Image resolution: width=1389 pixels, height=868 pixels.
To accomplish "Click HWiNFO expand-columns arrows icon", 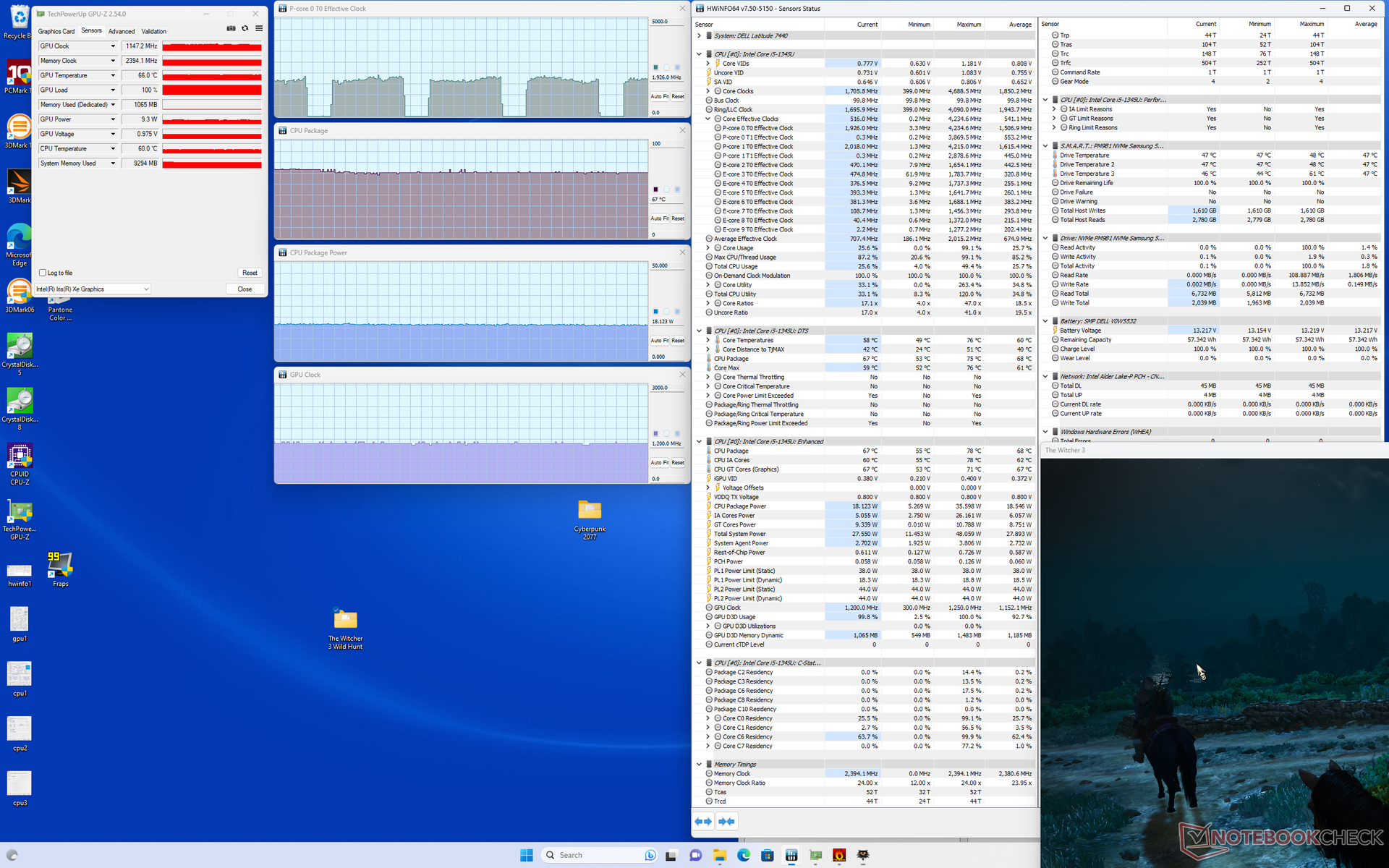I will (x=703, y=821).
